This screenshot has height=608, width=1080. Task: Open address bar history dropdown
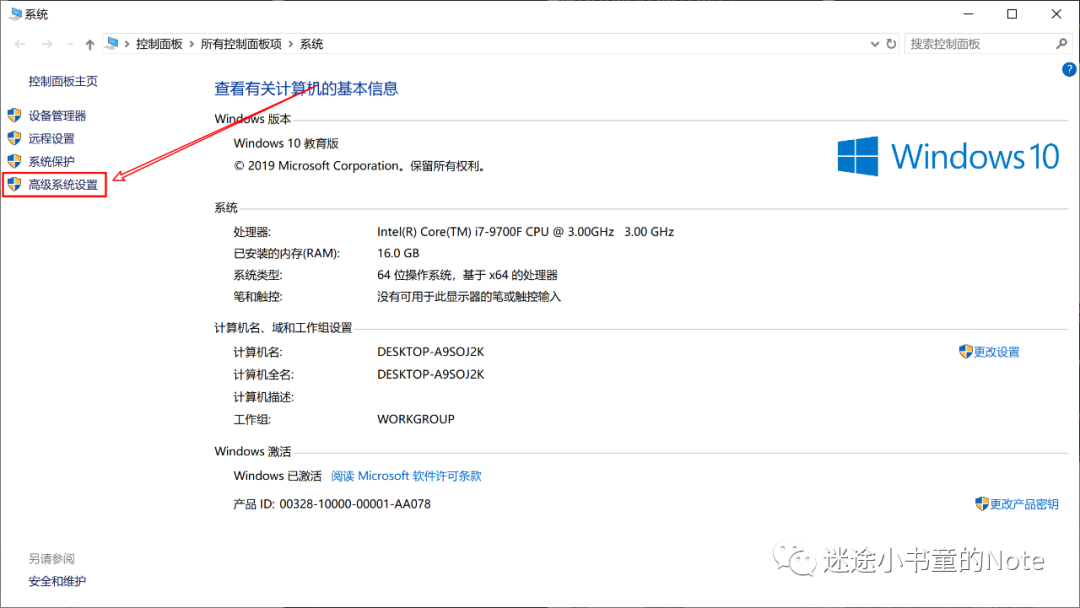[x=875, y=44]
